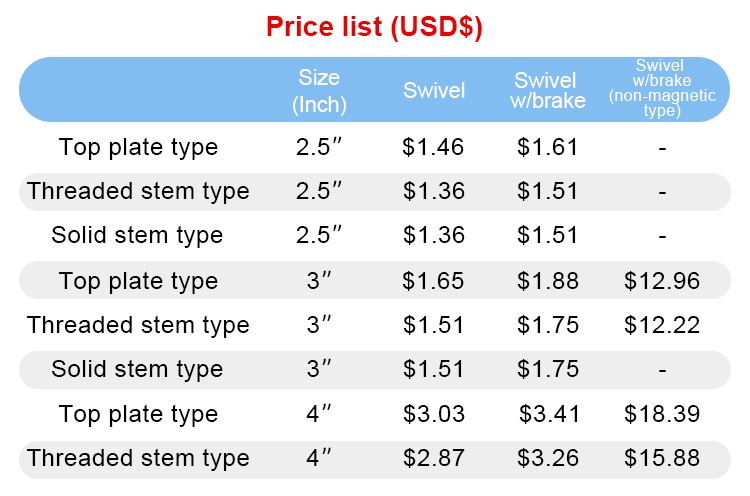Click the non-magnetic type column header
The width and height of the screenshot is (750, 496).
(661, 90)
